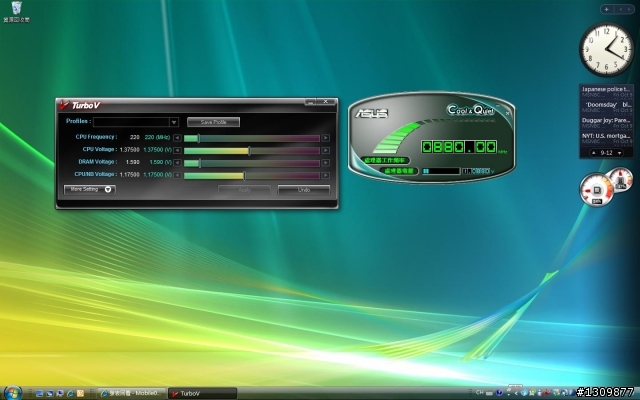This screenshot has height=400, width=640.
Task: Close the TurboV window
Action: pos(326,101)
